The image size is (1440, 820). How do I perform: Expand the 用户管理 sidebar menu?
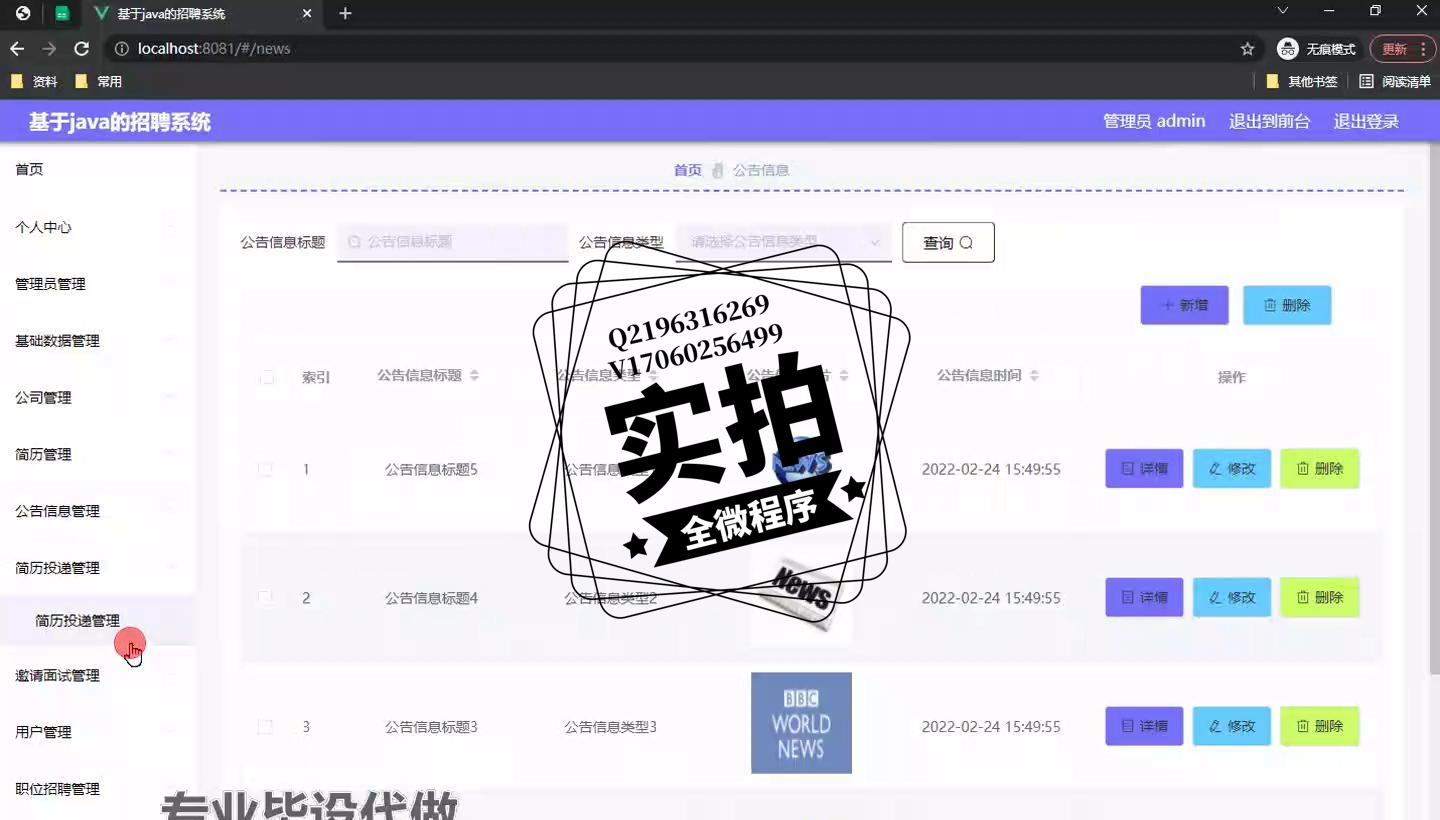pyautogui.click(x=97, y=732)
